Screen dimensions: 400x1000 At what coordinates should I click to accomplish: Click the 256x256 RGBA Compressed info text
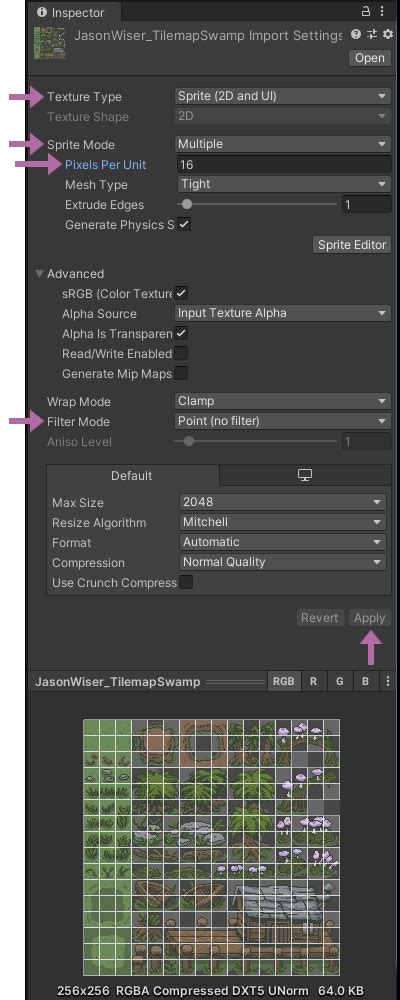click(211, 991)
